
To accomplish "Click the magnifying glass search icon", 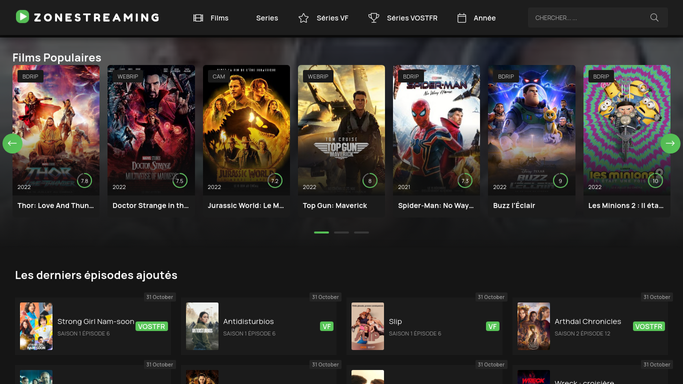I will coord(654,17).
